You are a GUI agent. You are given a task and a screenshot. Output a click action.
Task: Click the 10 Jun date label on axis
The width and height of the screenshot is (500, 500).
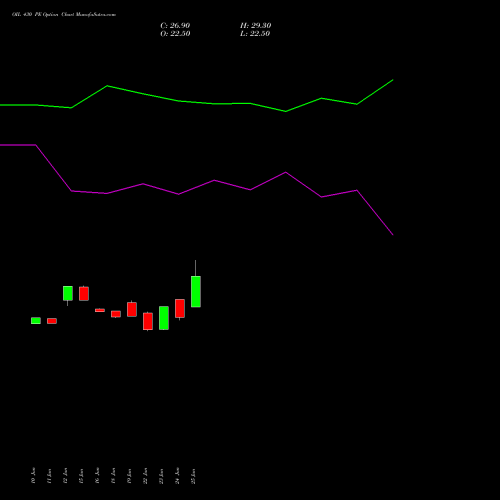pos(33,475)
